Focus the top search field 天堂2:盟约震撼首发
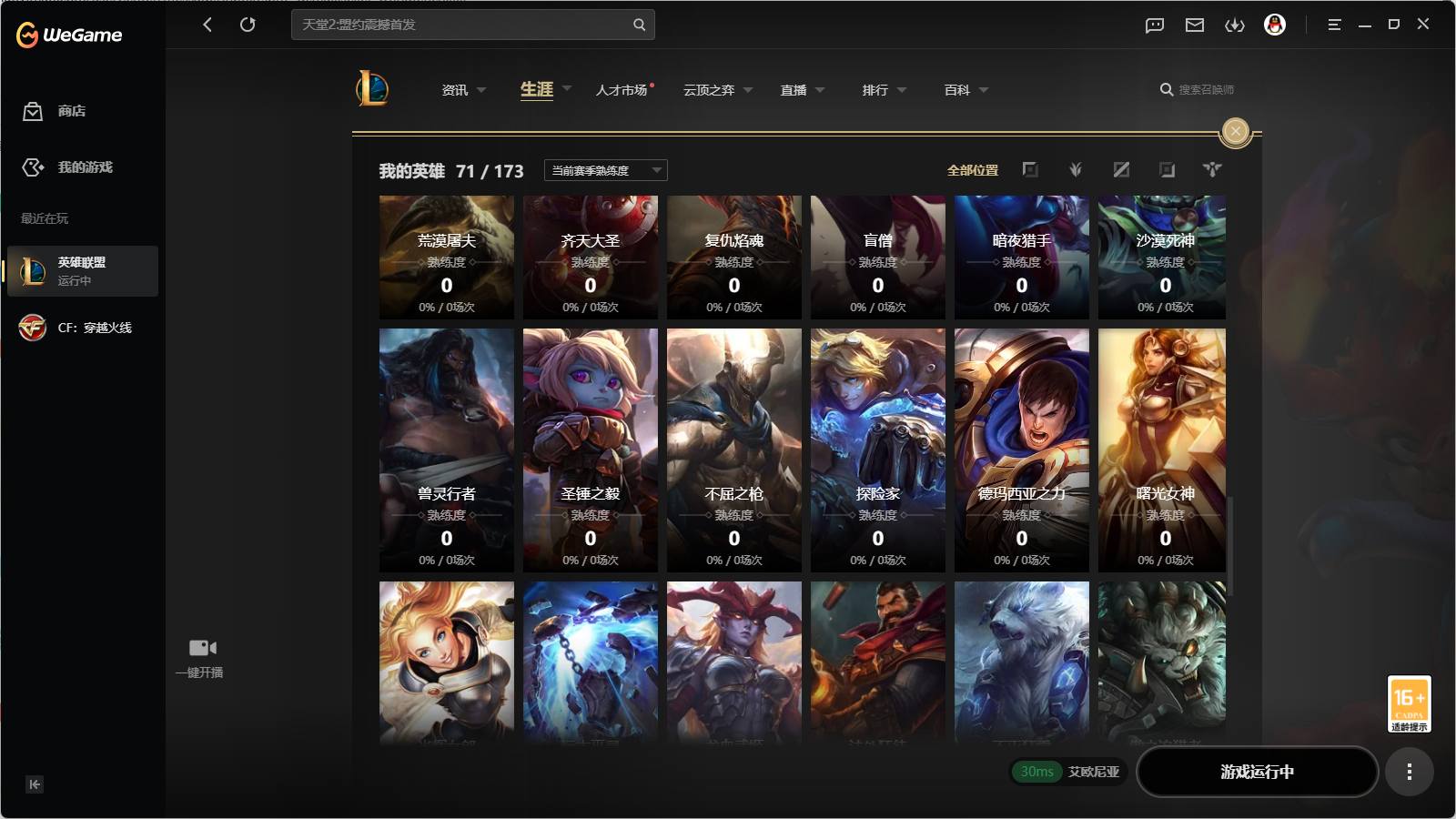The height and width of the screenshot is (819, 1456). (473, 25)
